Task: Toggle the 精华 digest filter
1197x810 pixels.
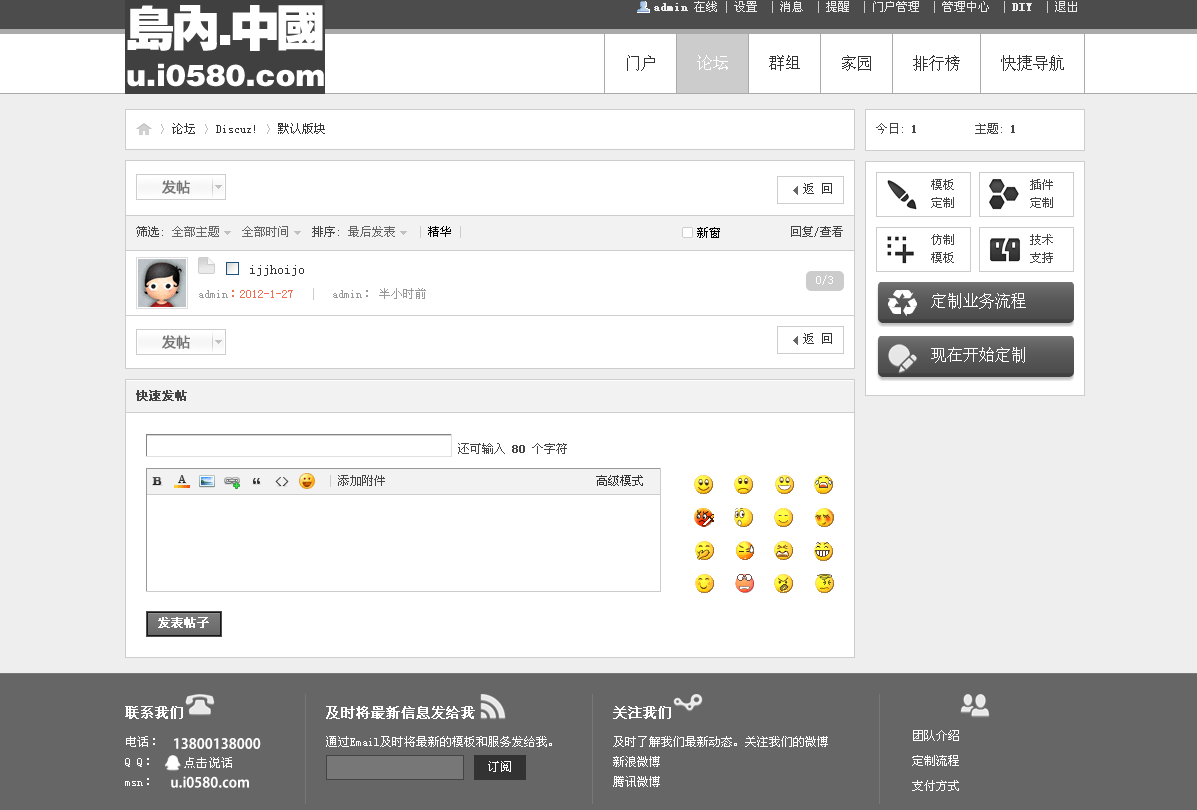Action: [440, 231]
